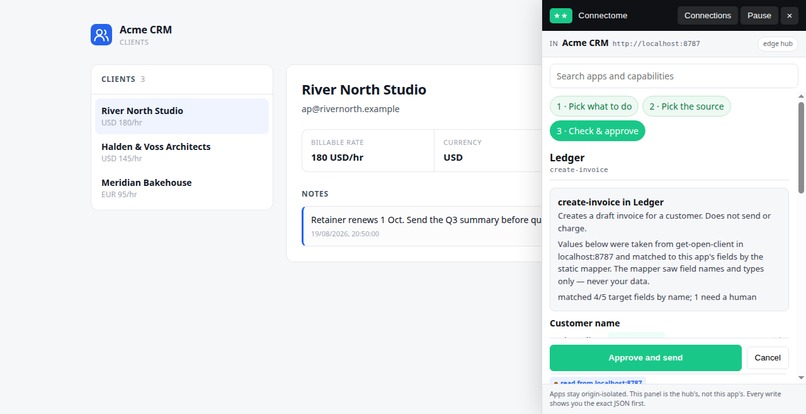Select River North Studio in clients list
The width and height of the screenshot is (806, 414).
tap(182, 116)
